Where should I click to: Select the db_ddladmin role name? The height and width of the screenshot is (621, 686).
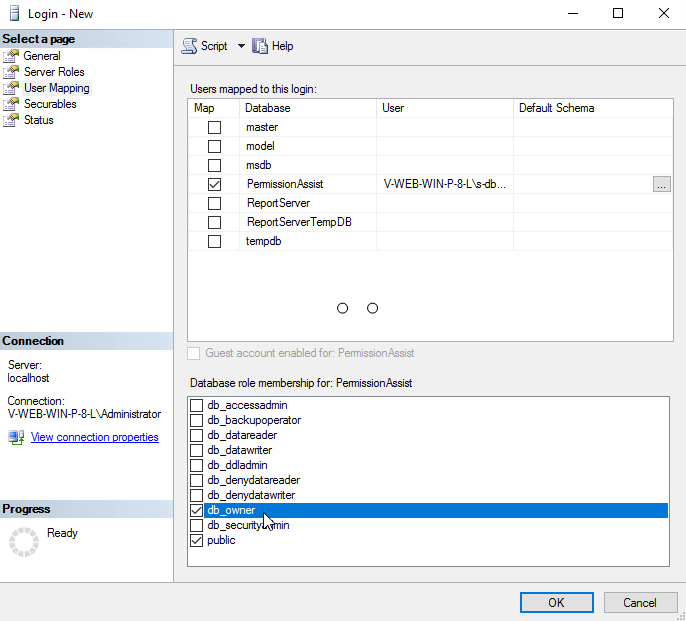click(x=237, y=465)
